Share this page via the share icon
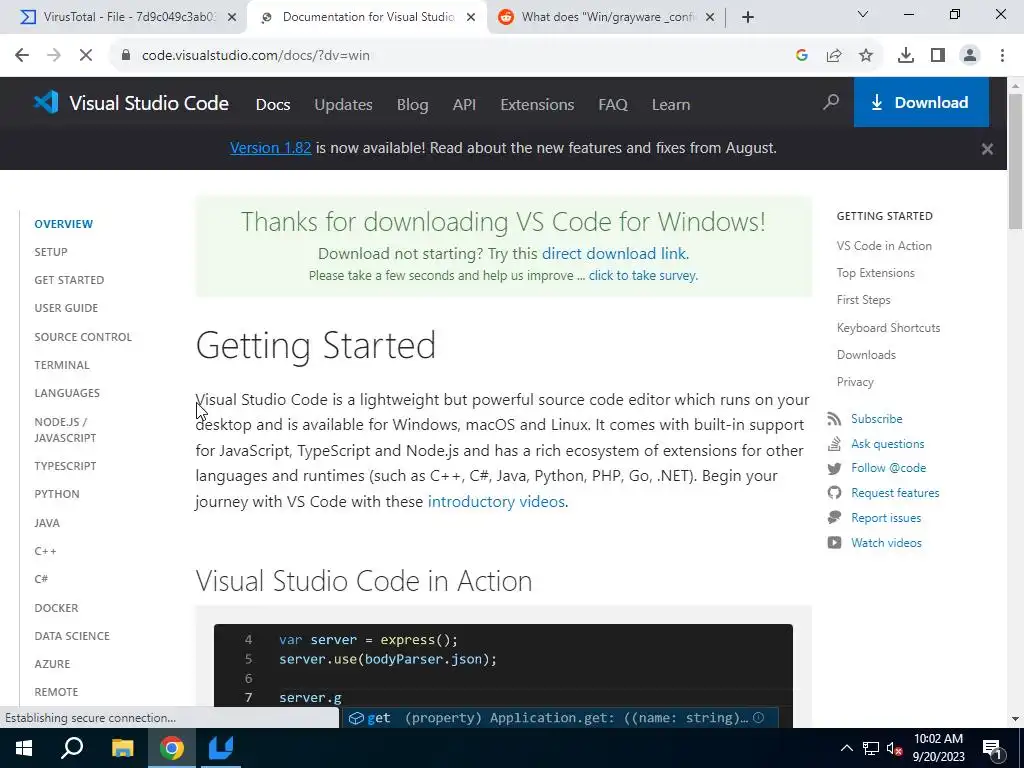Viewport: 1024px width, 768px height. tap(834, 56)
